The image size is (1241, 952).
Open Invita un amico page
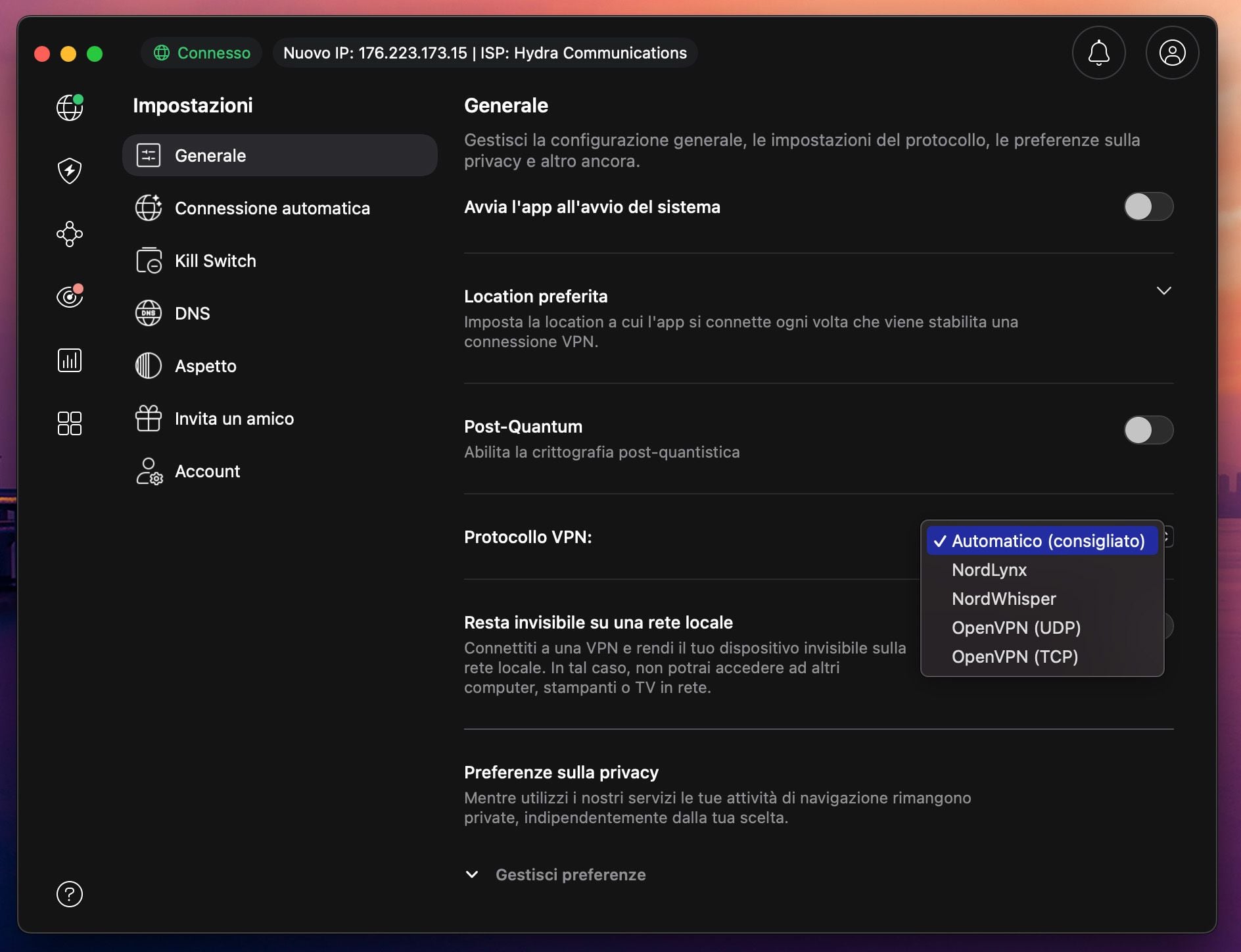click(234, 418)
